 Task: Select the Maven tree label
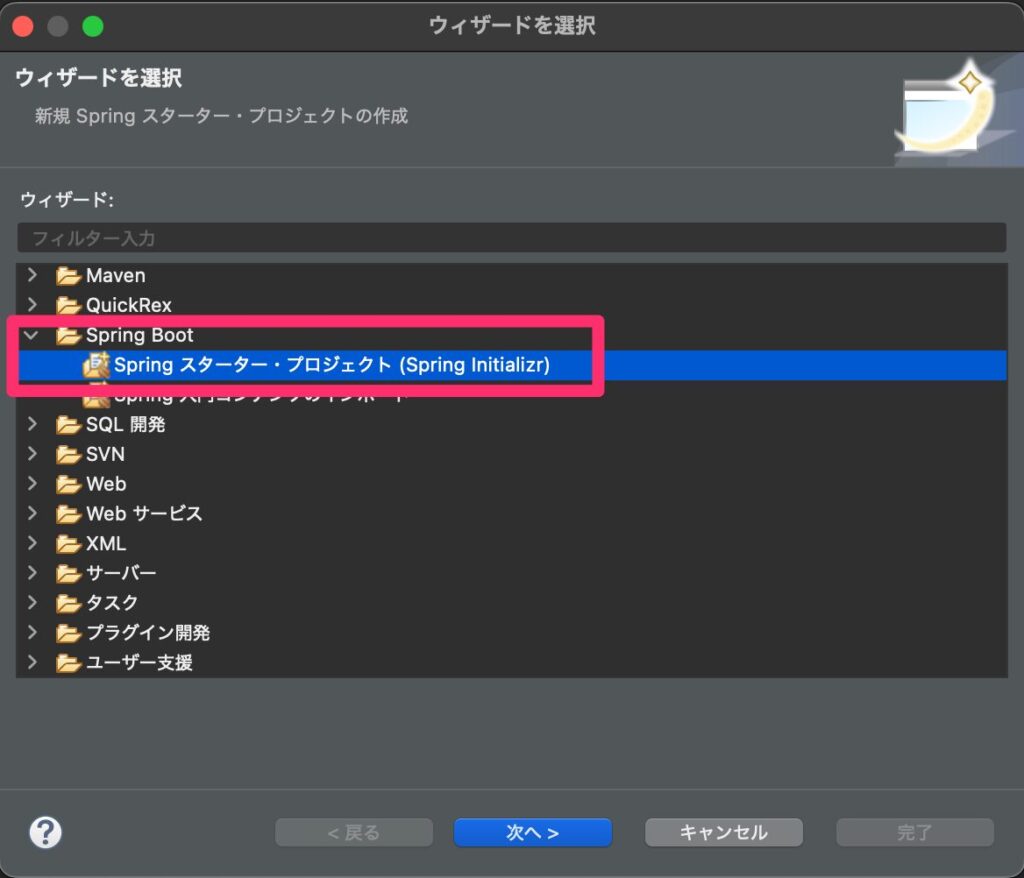point(116,276)
